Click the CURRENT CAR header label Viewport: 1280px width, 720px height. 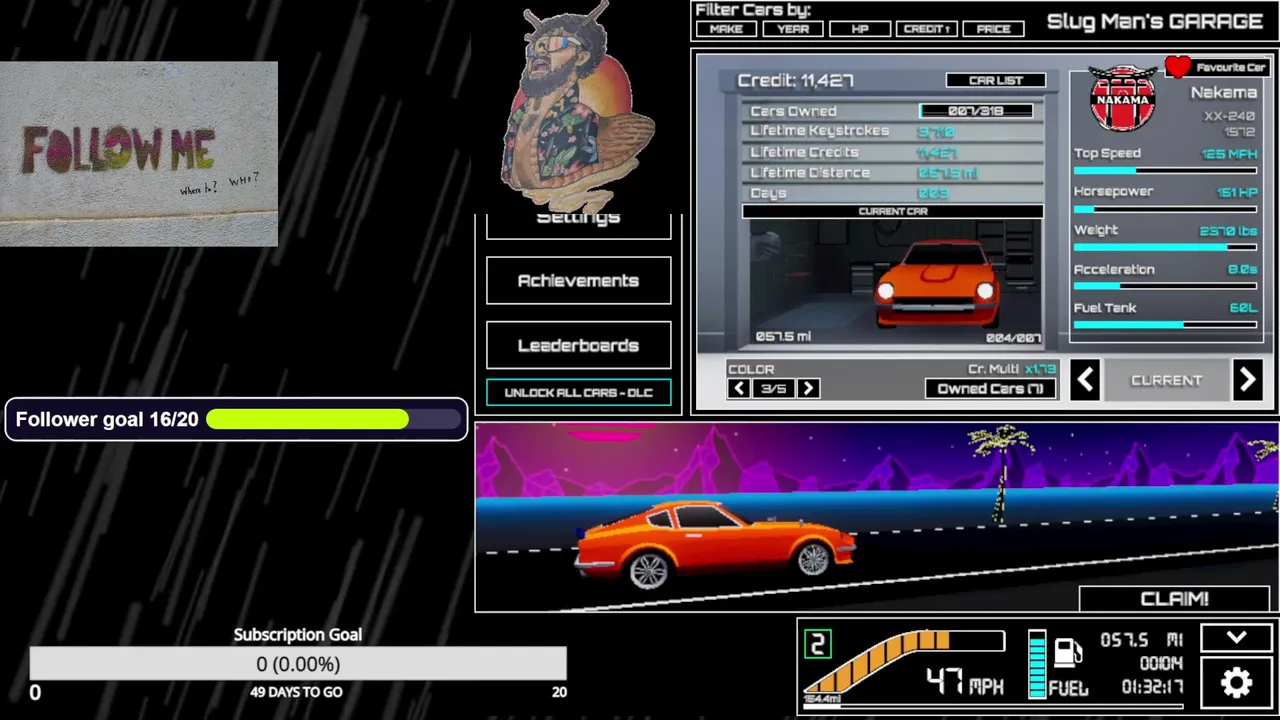893,211
